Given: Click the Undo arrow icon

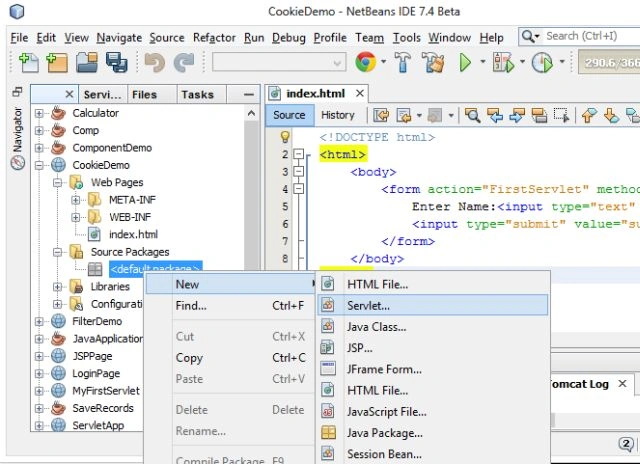Looking at the screenshot, I should [155, 63].
